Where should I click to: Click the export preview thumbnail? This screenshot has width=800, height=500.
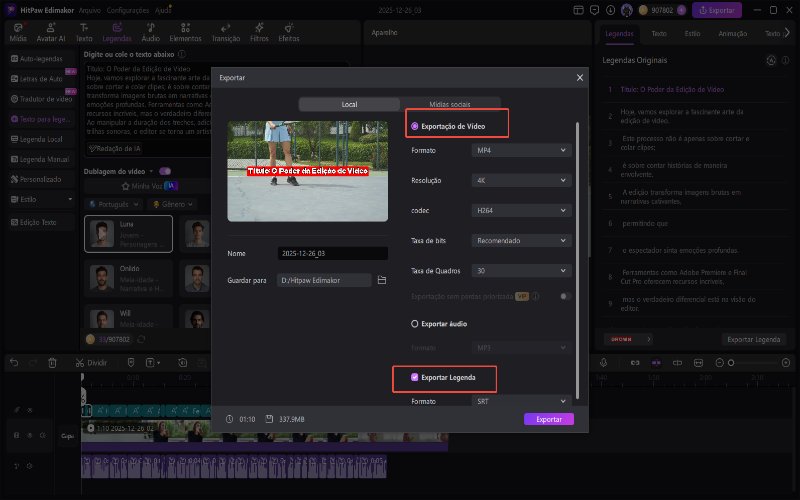pyautogui.click(x=308, y=171)
